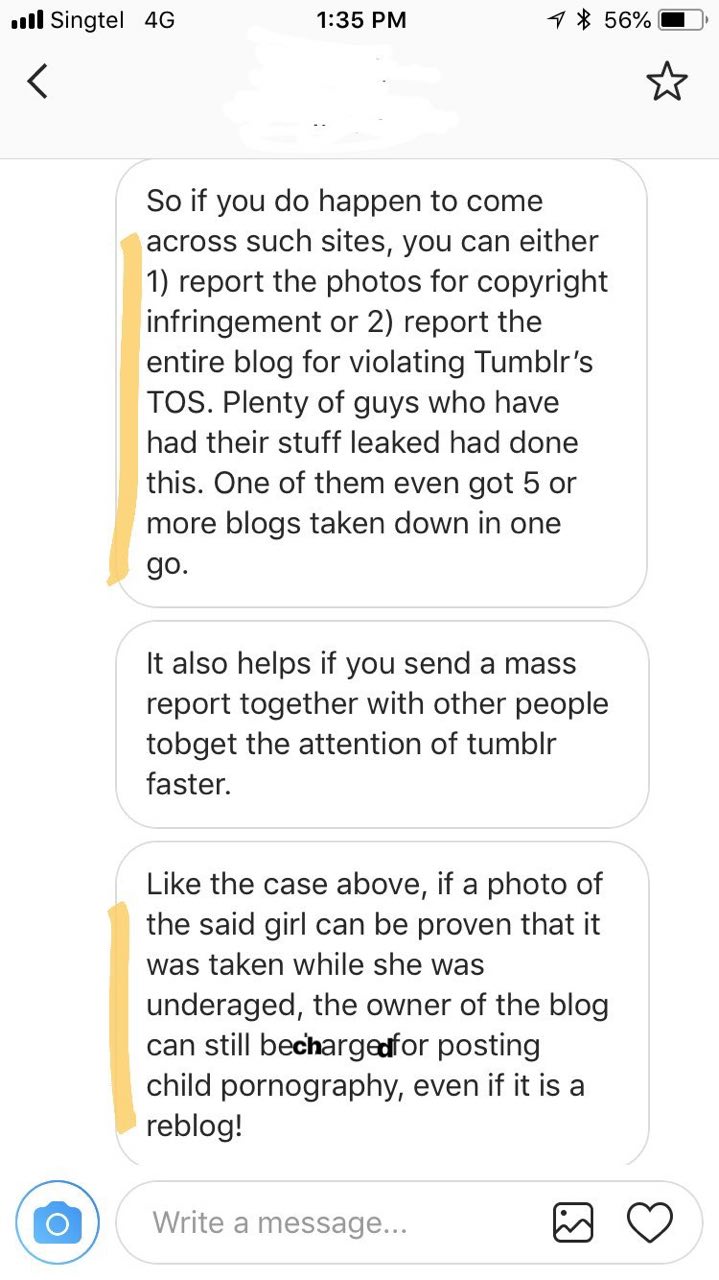Select the message starting Like the case above
This screenshot has height=1280, width=719.
pyautogui.click(x=382, y=1004)
